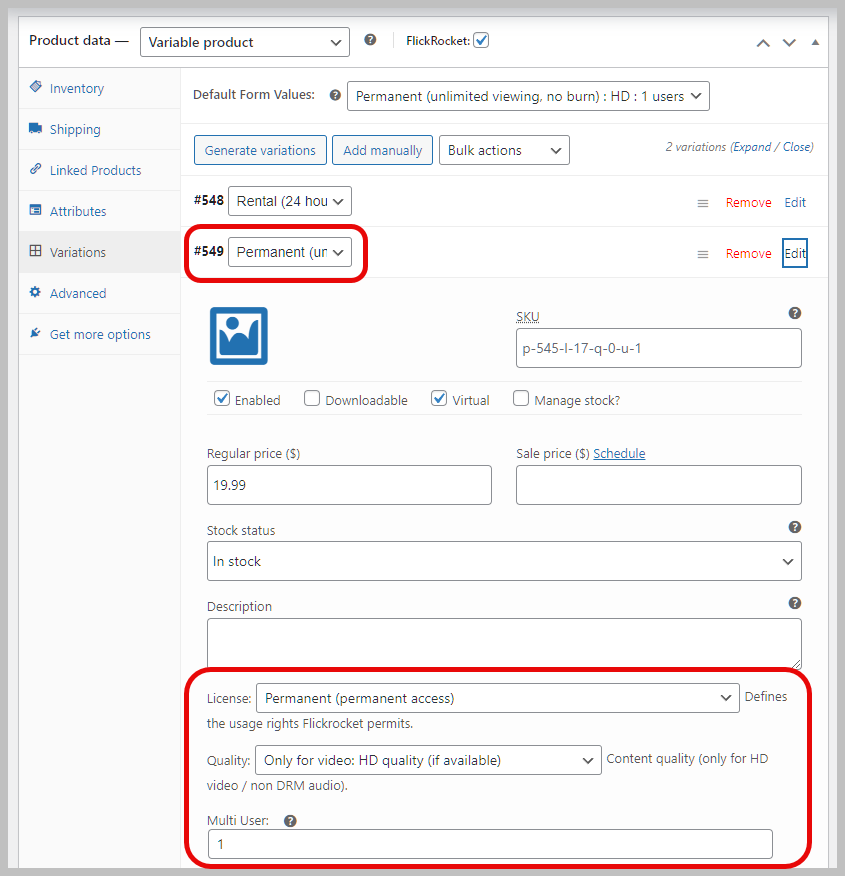Open the Variable product type dropdown

245,42
